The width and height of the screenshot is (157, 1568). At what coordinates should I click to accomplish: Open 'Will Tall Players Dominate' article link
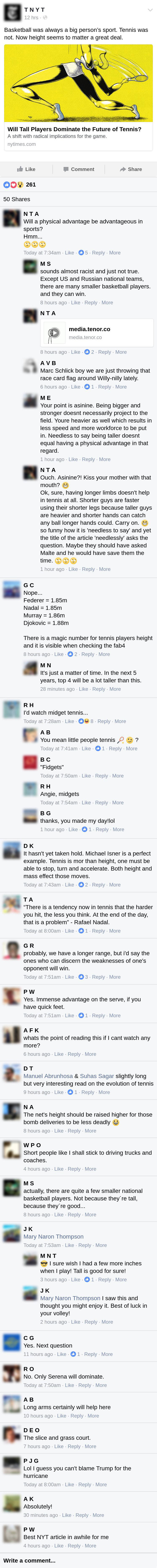(x=74, y=129)
